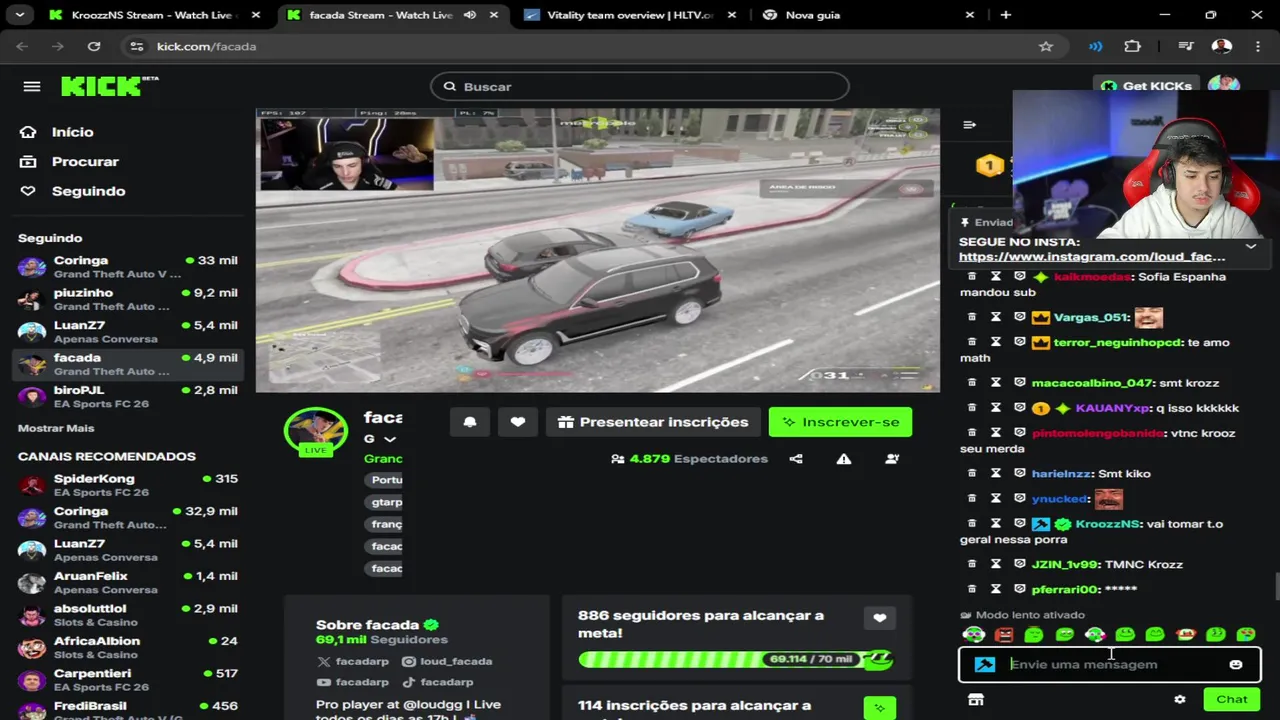Share the stream via the share icon
Image resolution: width=1280 pixels, height=720 pixels.
click(796, 459)
